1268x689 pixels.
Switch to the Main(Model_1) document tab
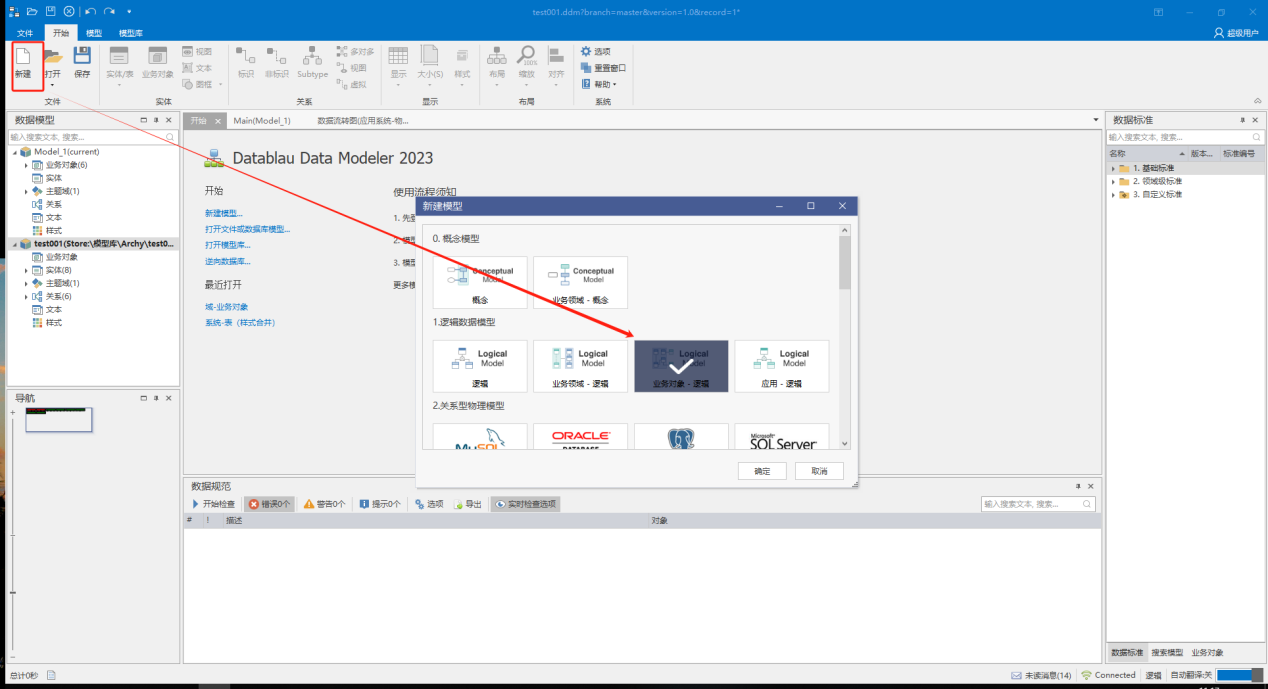pos(262,121)
